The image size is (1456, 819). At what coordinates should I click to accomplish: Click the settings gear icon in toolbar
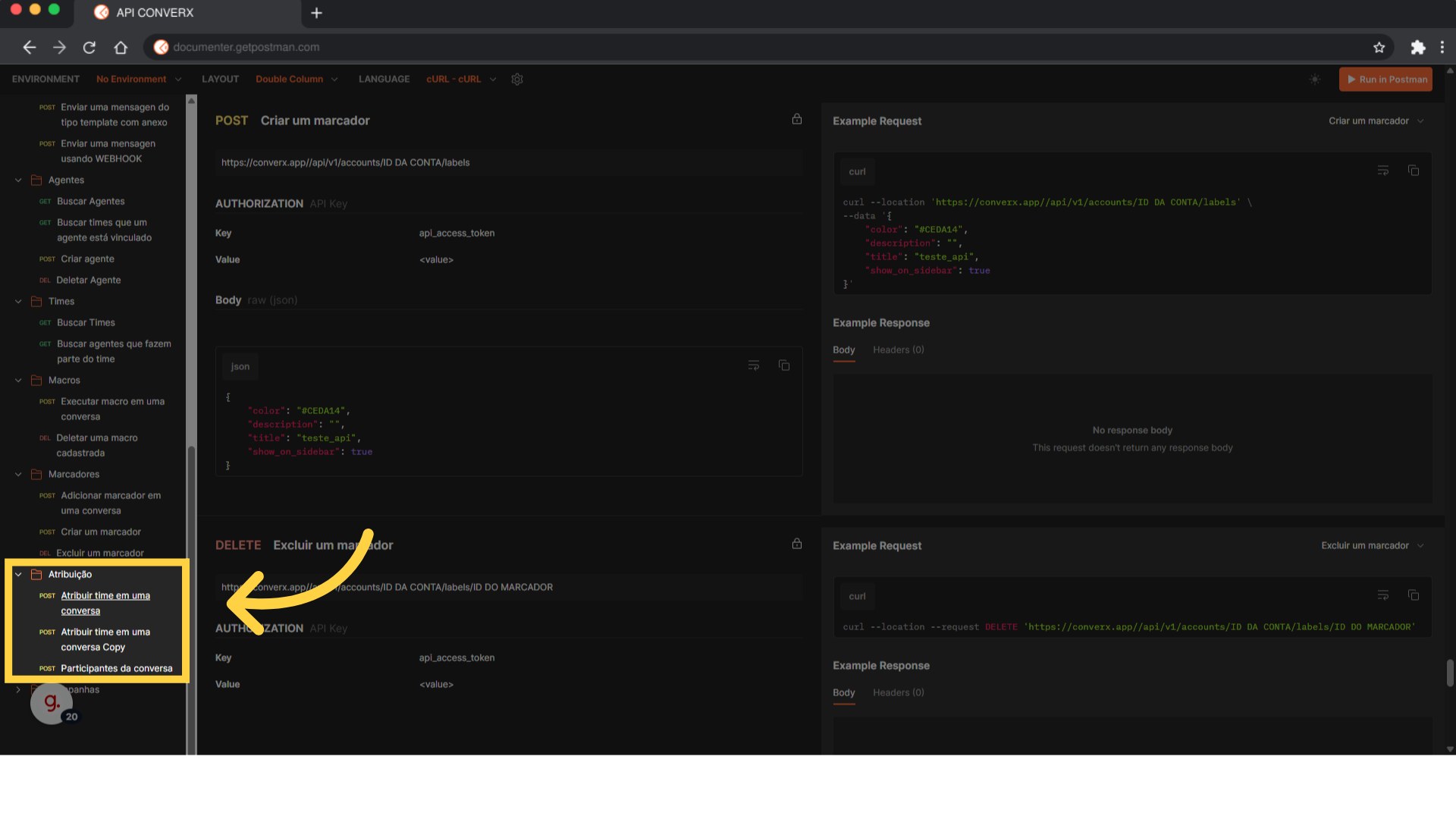[517, 79]
